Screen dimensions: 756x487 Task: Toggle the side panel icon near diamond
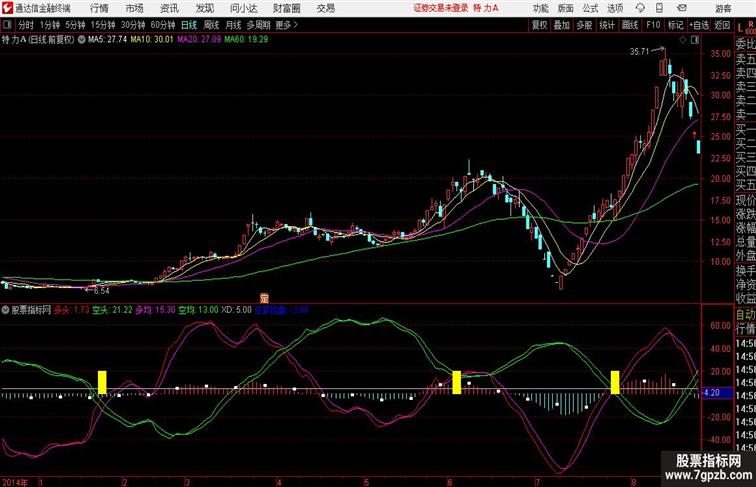point(695,40)
